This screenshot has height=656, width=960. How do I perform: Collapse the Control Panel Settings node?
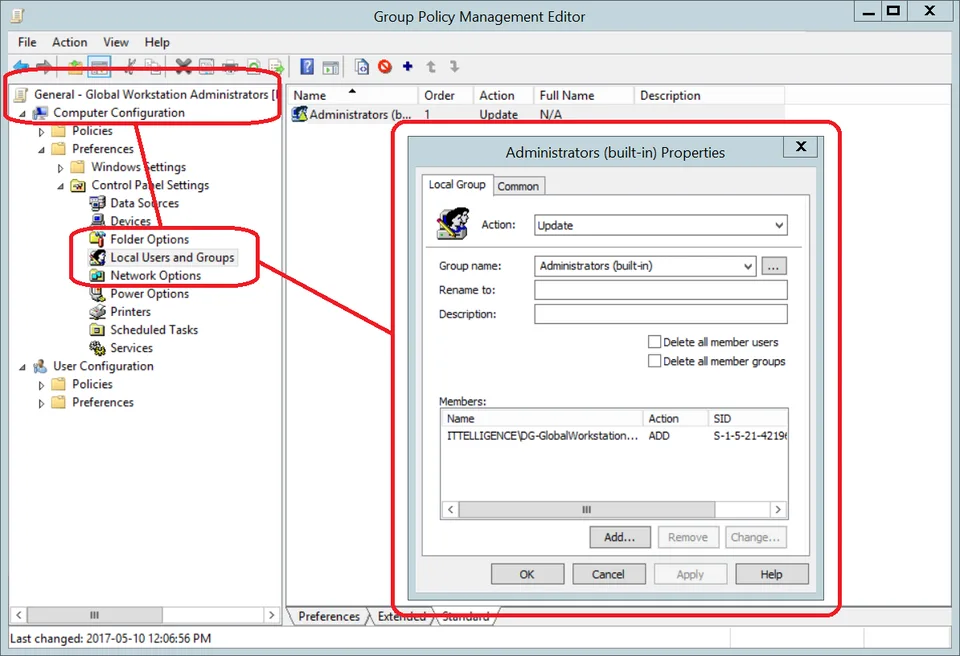(x=61, y=186)
